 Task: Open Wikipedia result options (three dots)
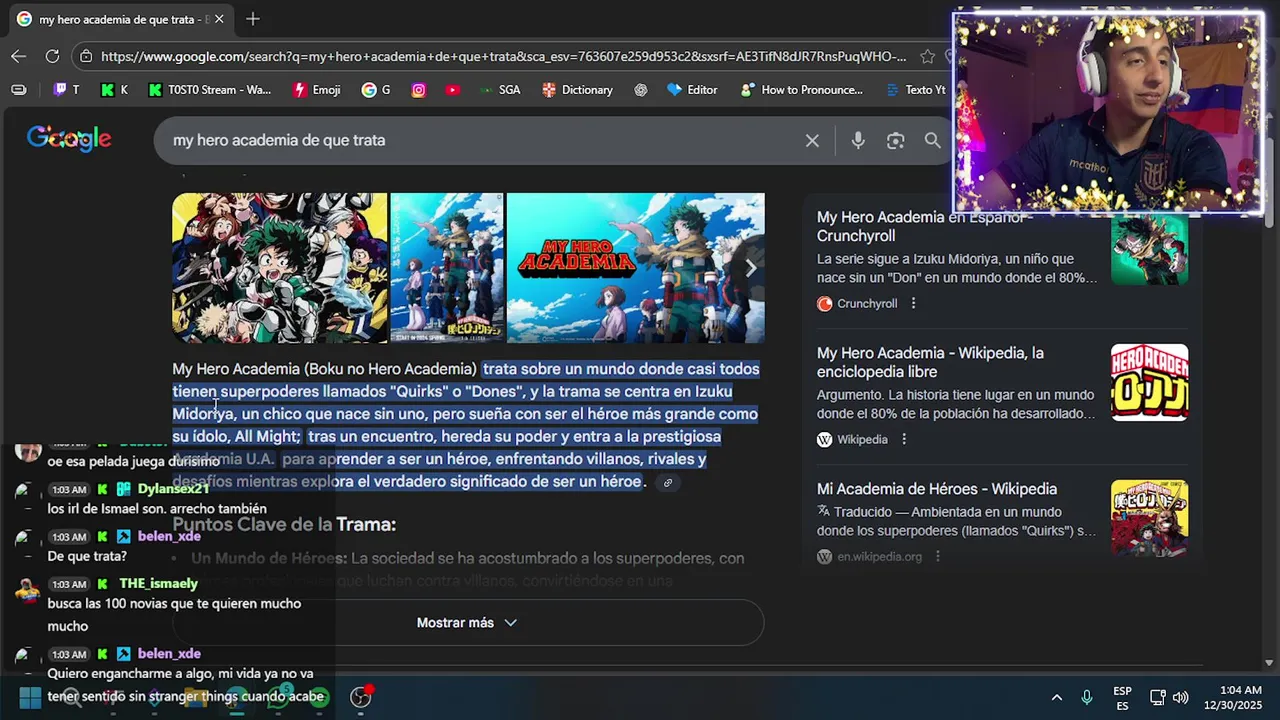904,439
